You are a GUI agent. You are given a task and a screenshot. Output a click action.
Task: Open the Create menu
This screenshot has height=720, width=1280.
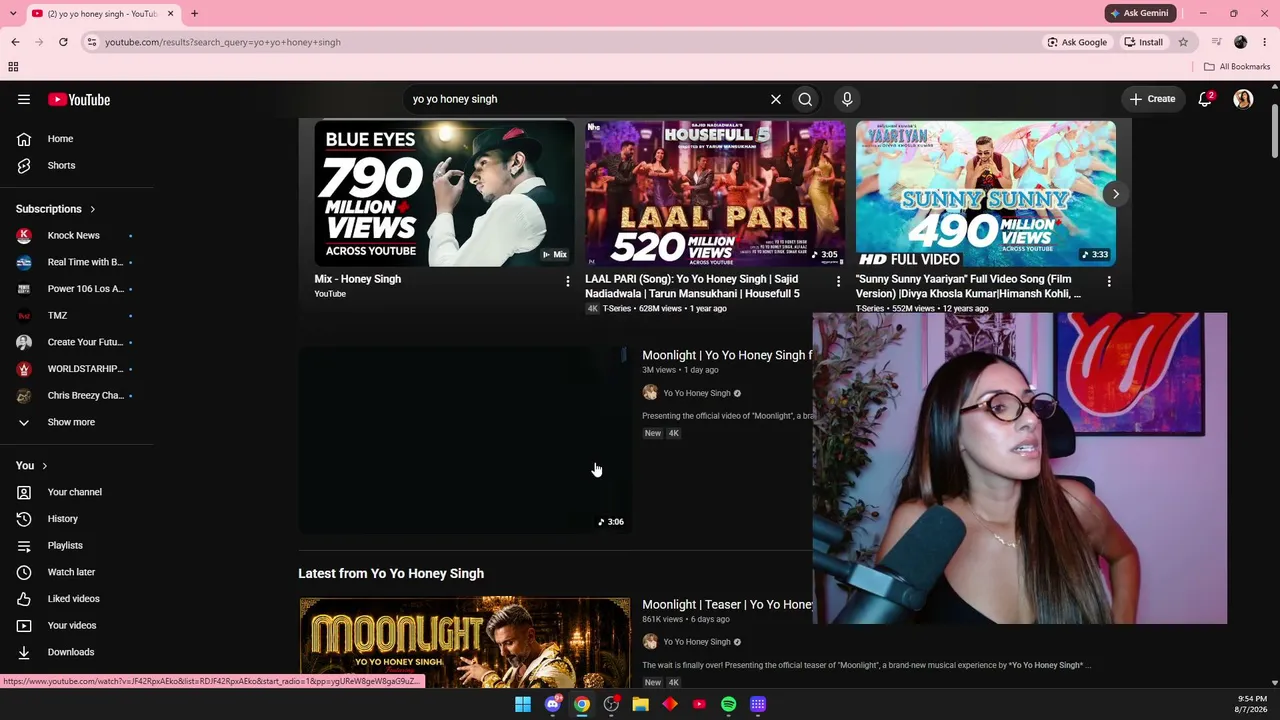pos(1152,99)
